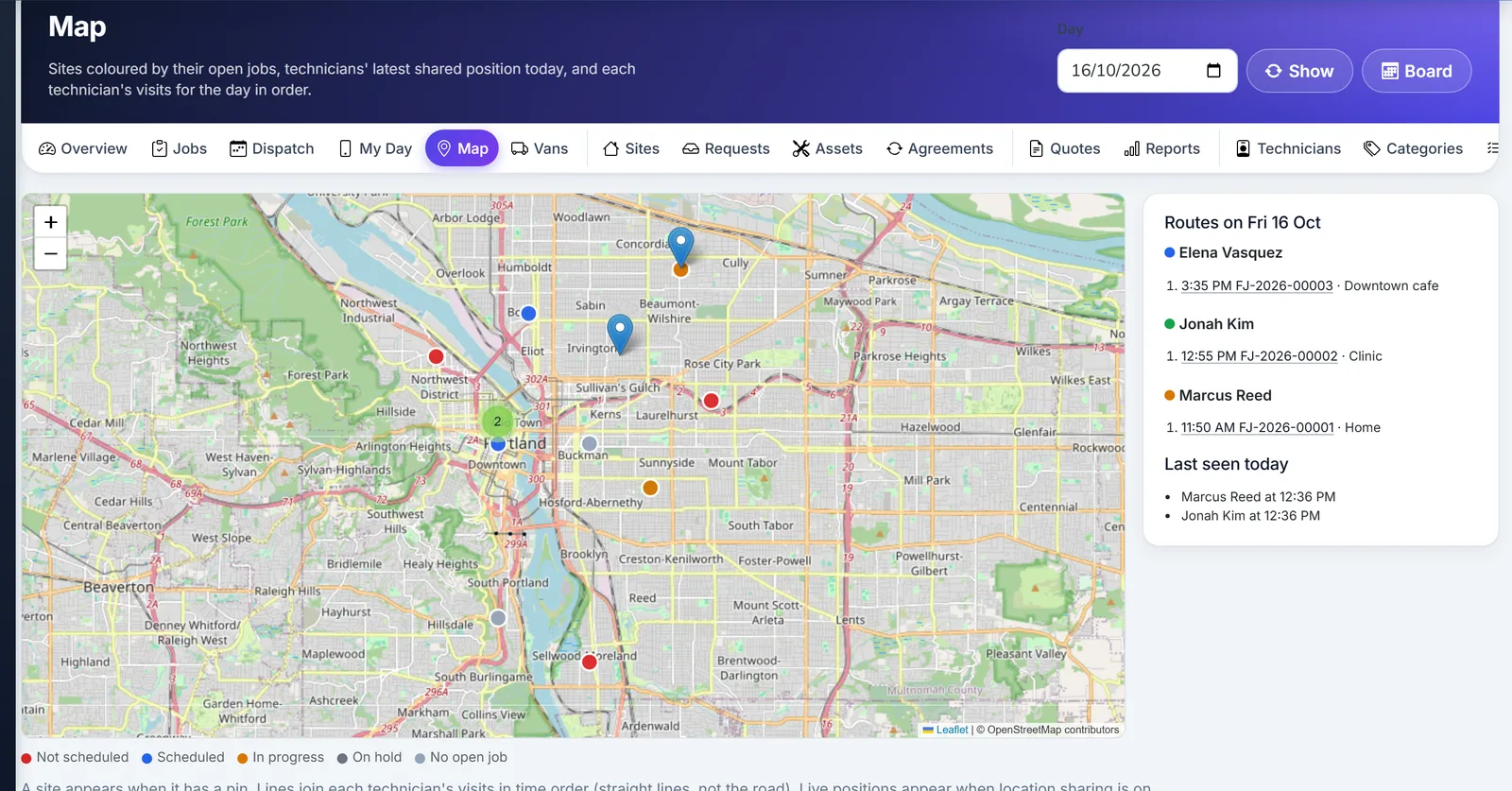Click the blue pin near Irvington

620,333
